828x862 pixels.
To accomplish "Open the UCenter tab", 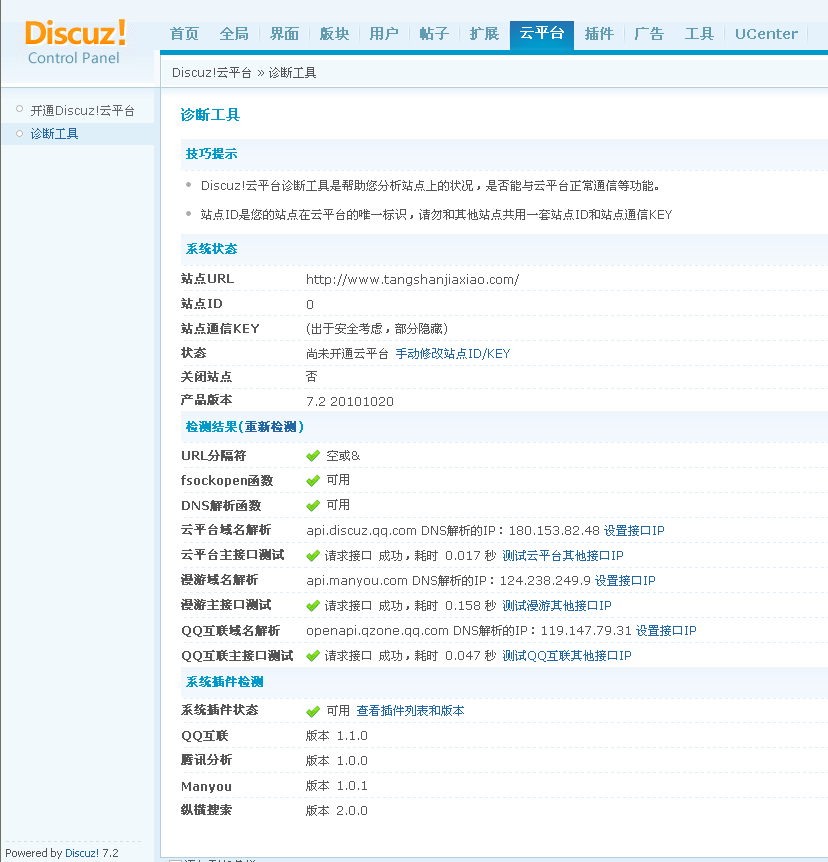I will click(x=766, y=34).
